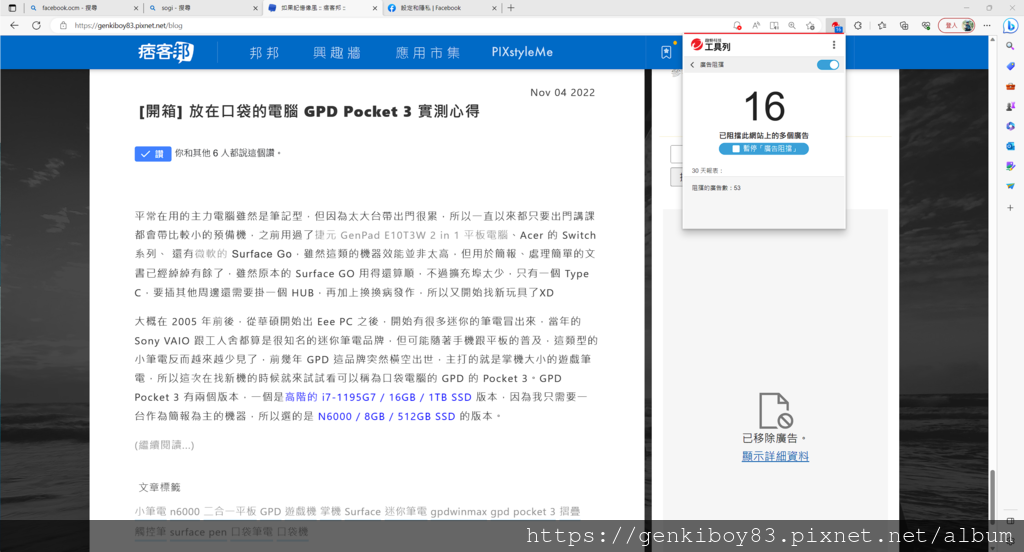This screenshot has width=1024, height=552.
Task: Click the Nov 04 2022 date
Action: (x=562, y=93)
